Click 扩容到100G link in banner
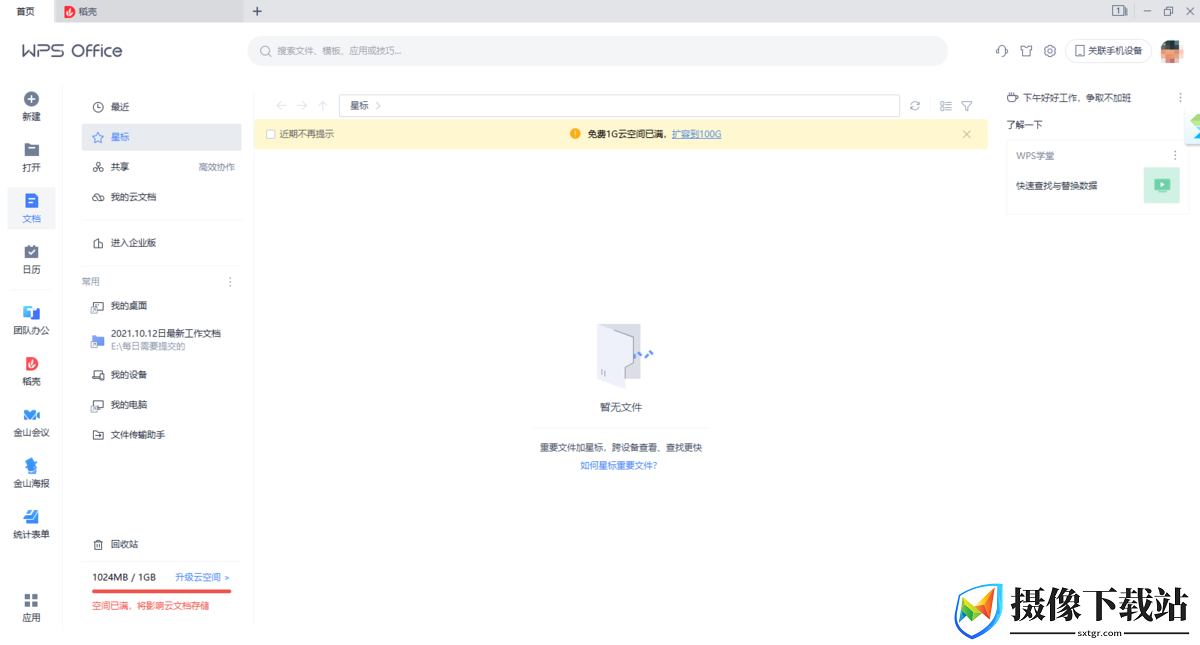Viewport: 1200px width, 645px height. point(696,134)
